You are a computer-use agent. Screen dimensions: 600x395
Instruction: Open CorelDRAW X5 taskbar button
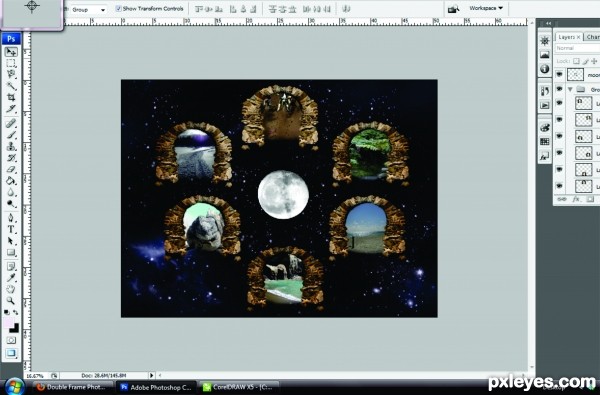(238, 387)
